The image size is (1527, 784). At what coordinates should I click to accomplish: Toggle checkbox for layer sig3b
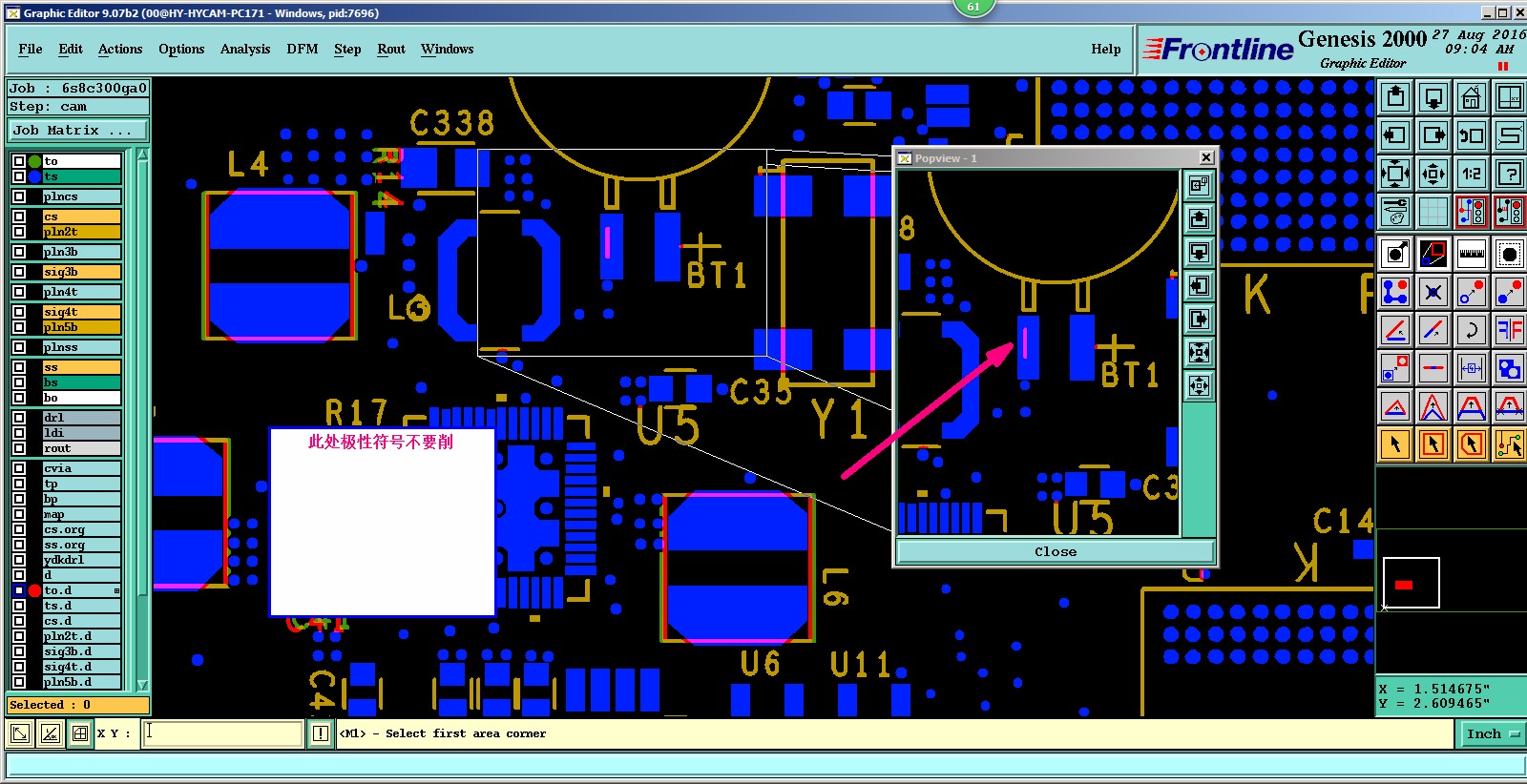point(18,272)
